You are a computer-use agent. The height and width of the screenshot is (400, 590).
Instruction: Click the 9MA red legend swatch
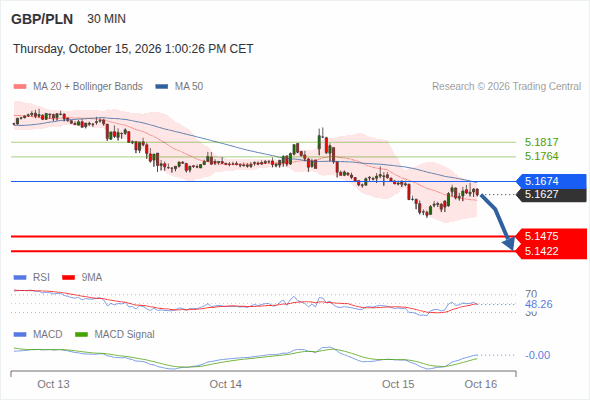pos(68,278)
